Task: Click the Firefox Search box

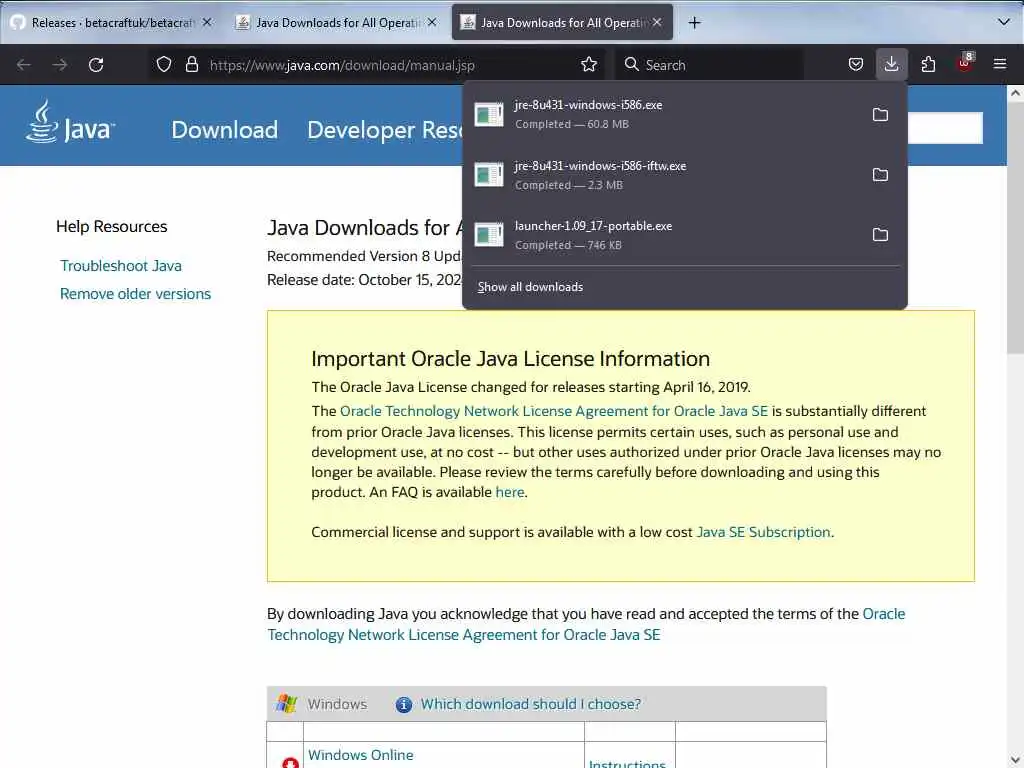Action: [x=710, y=65]
